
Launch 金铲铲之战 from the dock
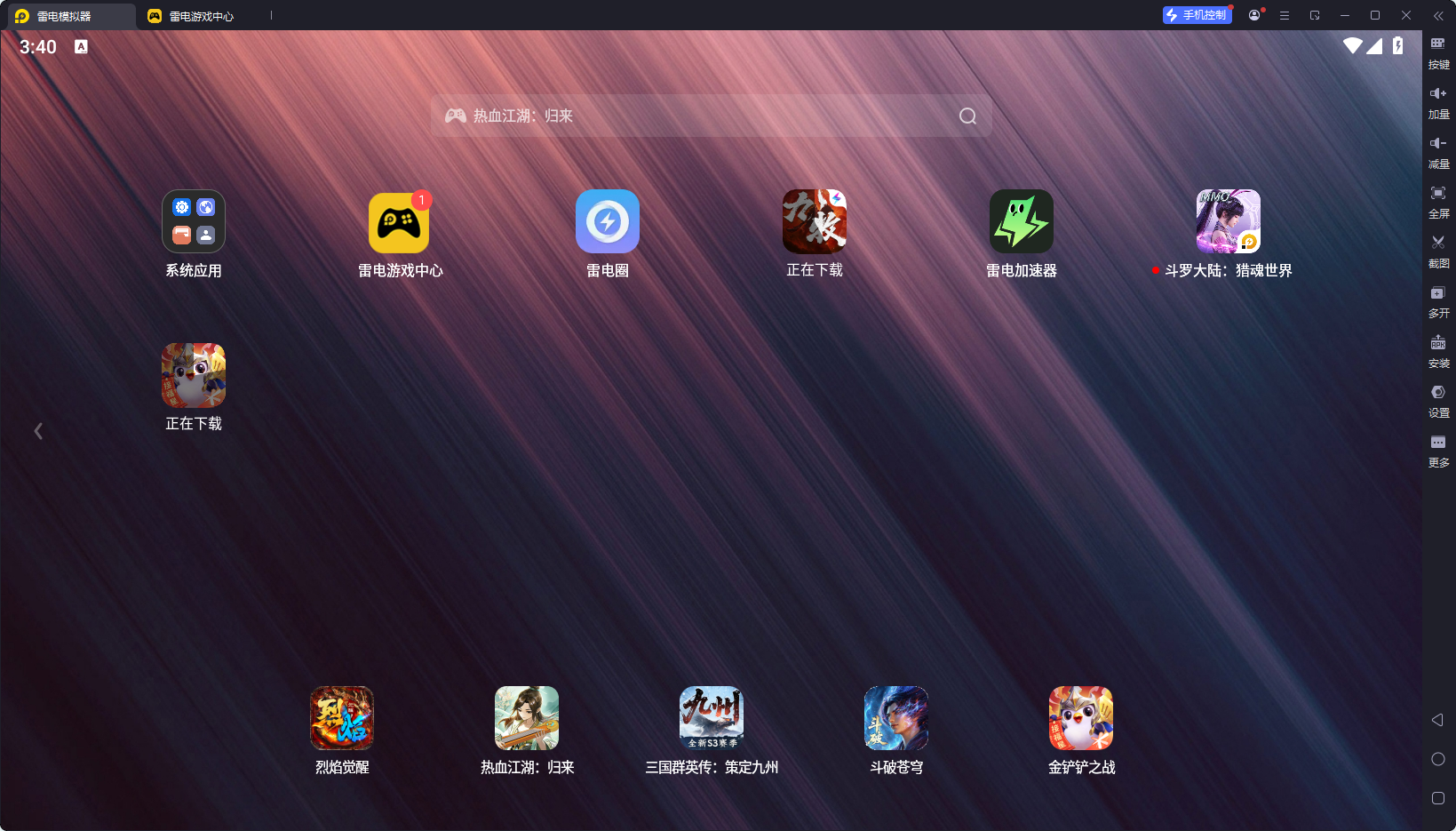pos(1081,718)
